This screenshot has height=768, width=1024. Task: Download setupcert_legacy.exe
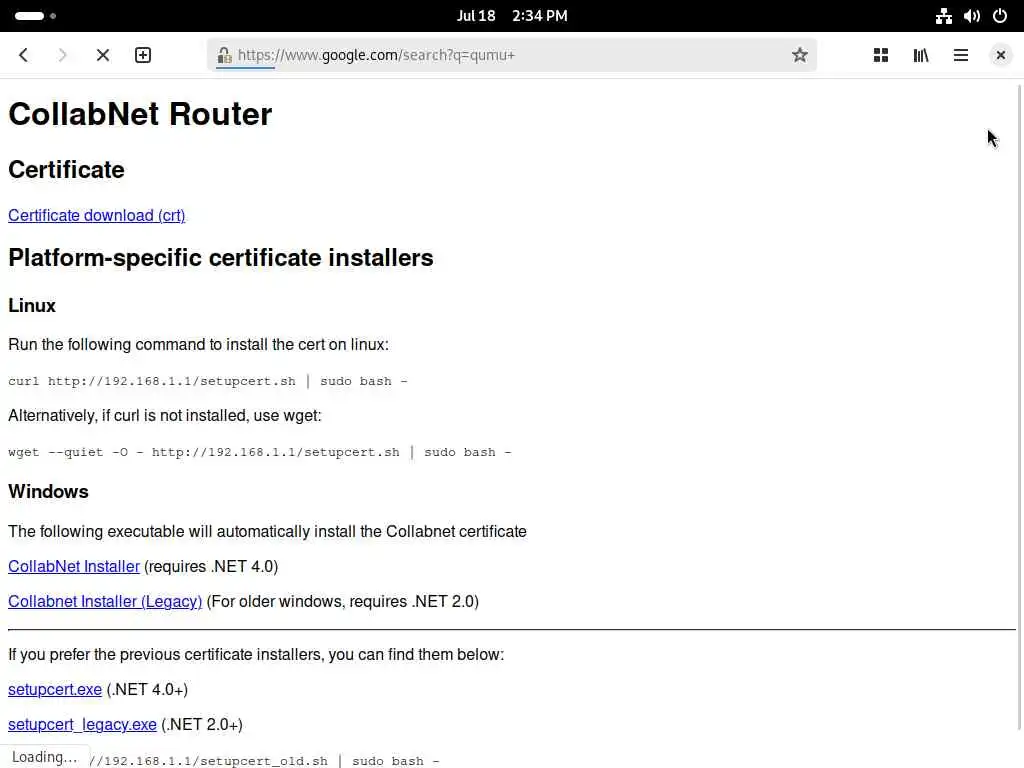tap(82, 725)
